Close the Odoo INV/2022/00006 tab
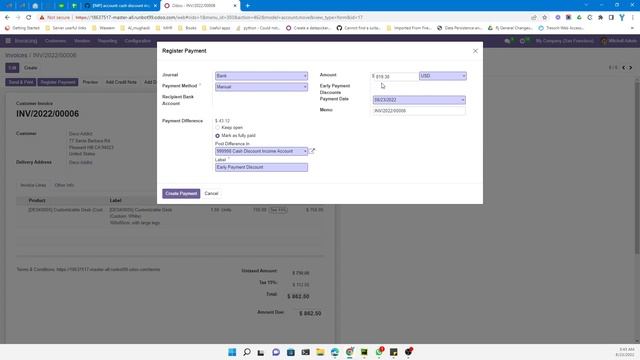 (x=235, y=6)
